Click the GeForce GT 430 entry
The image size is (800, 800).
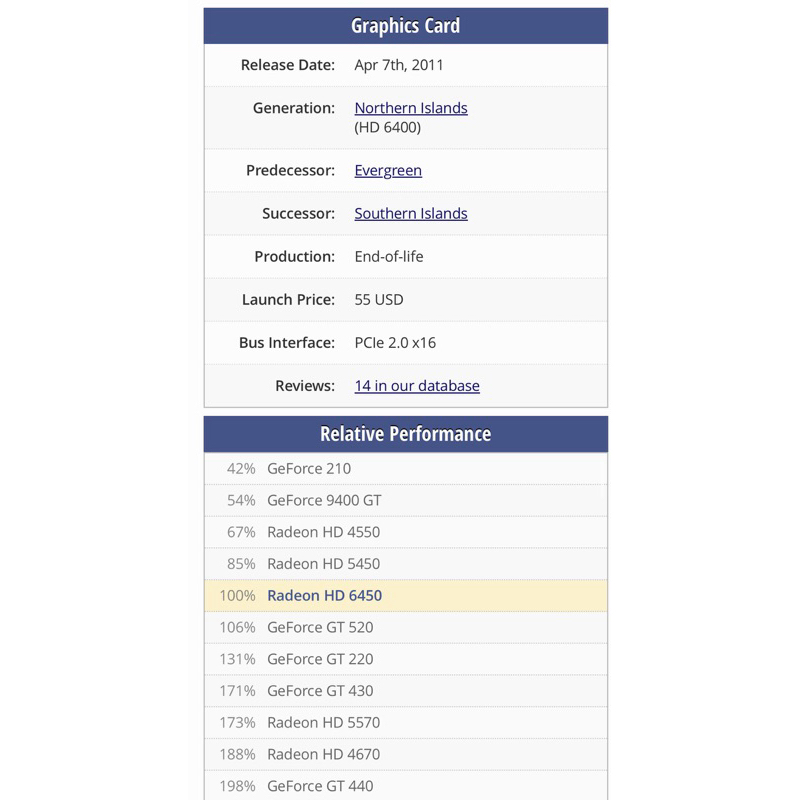[x=320, y=691]
